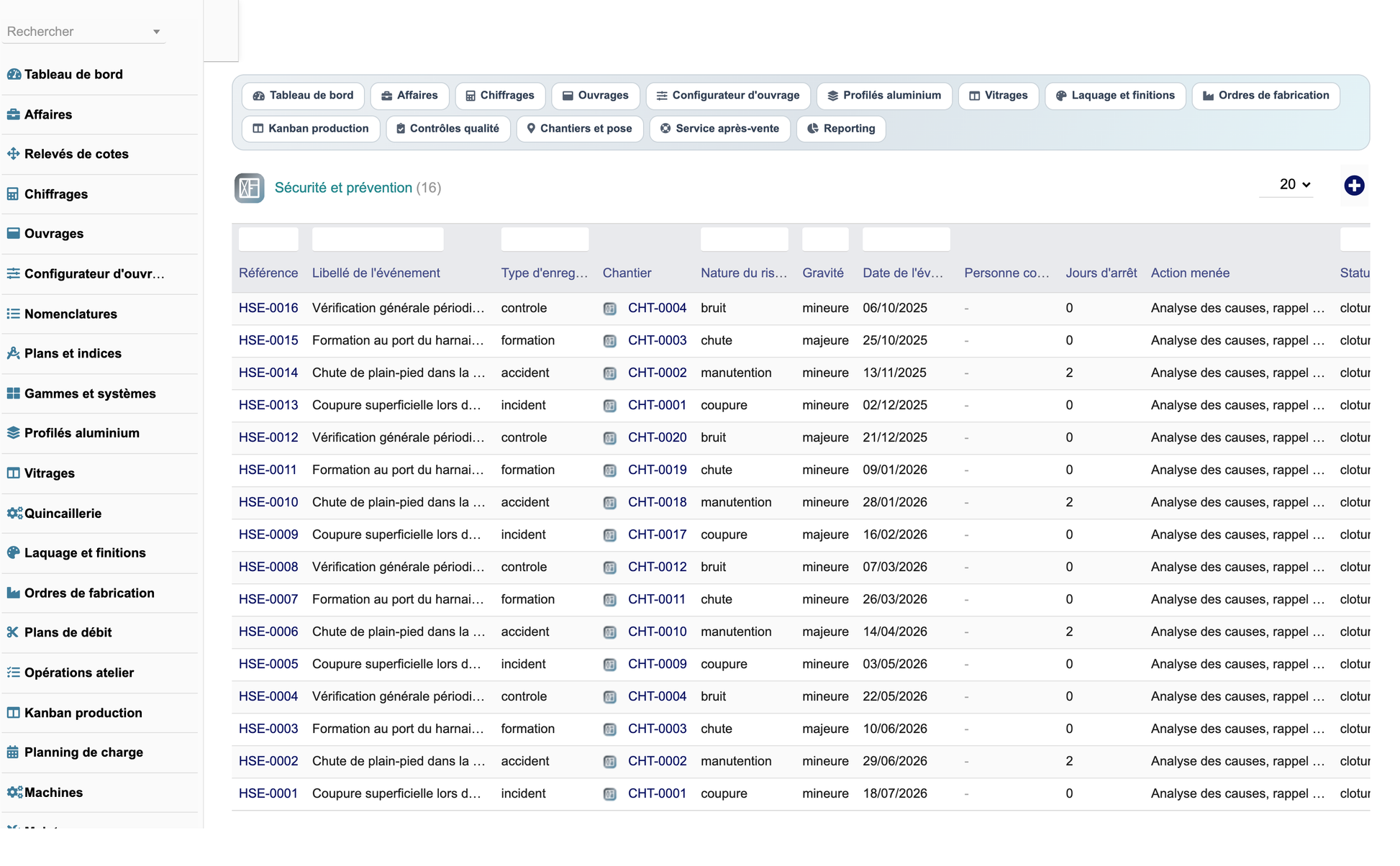Click the Ouvrages sidebar icon
1400x866 pixels.
(x=14, y=234)
